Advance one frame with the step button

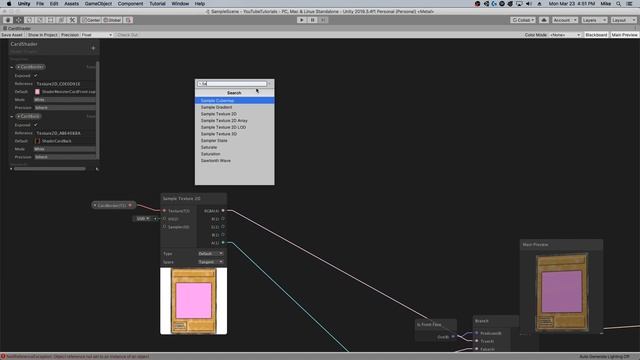323,20
